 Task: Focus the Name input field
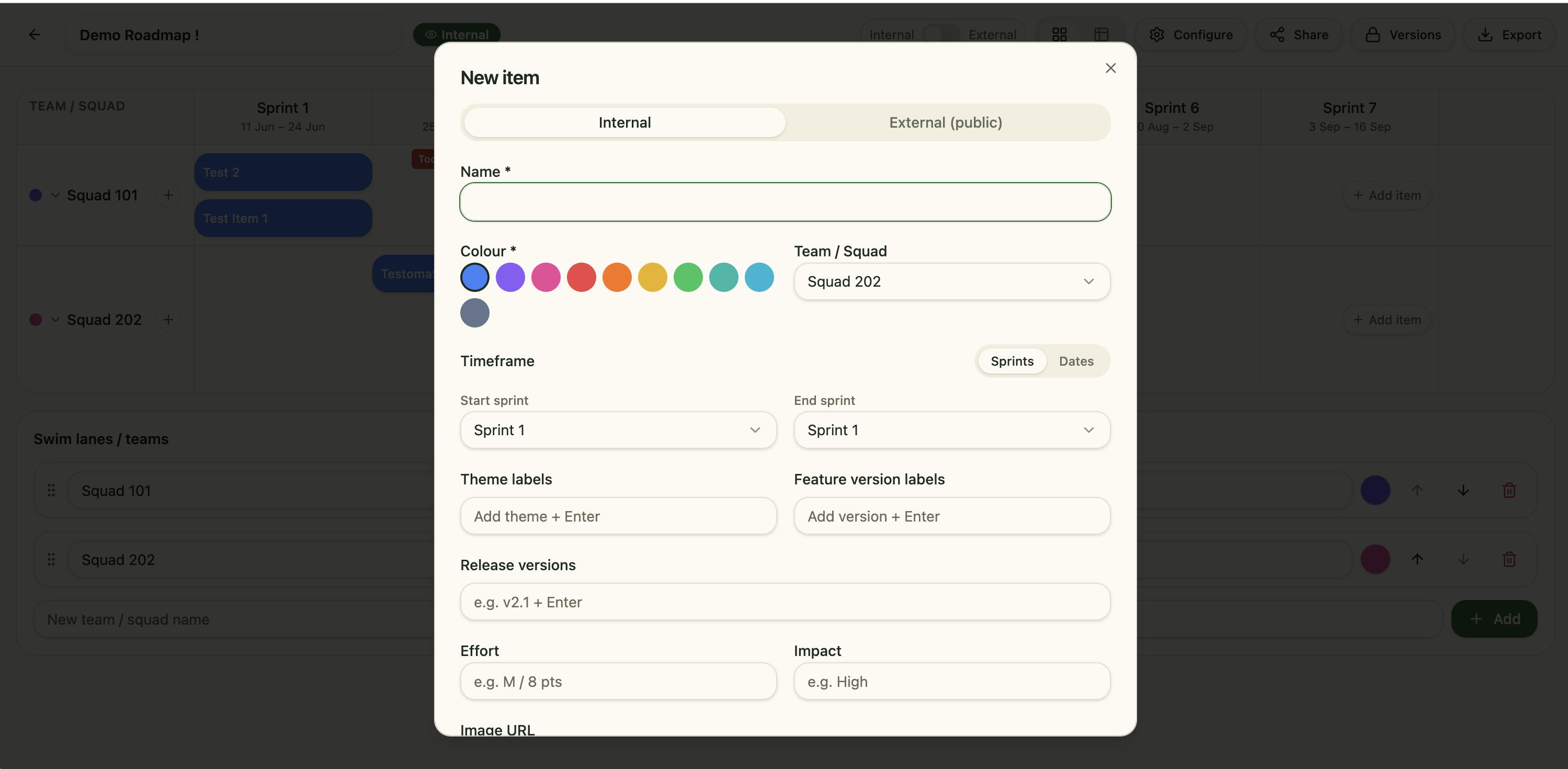(785, 201)
